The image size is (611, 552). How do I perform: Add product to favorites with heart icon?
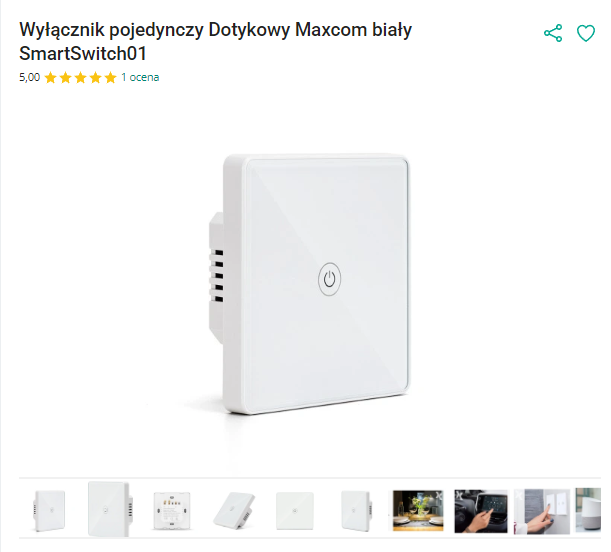tap(586, 33)
